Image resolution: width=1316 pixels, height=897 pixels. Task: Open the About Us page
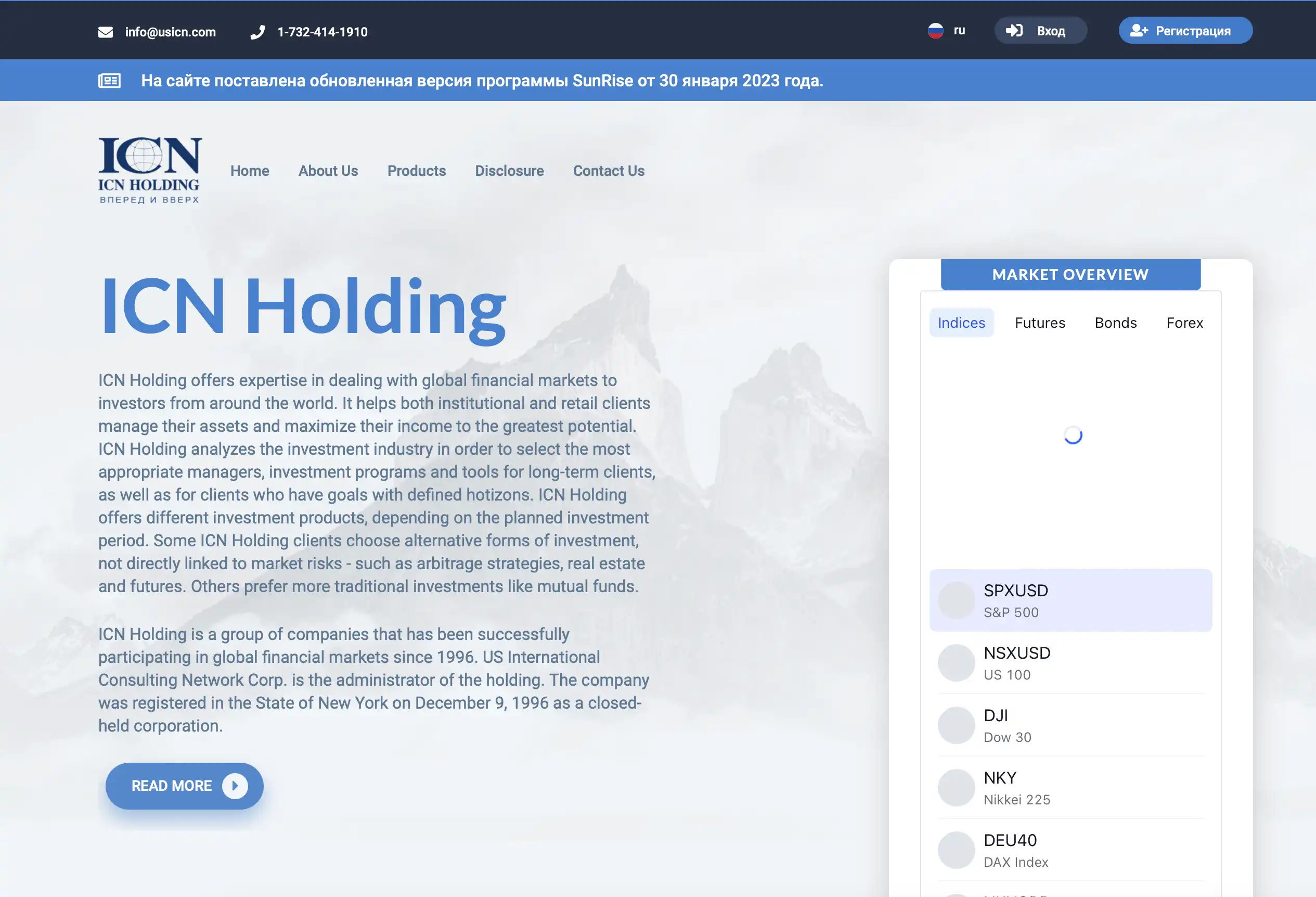(328, 171)
